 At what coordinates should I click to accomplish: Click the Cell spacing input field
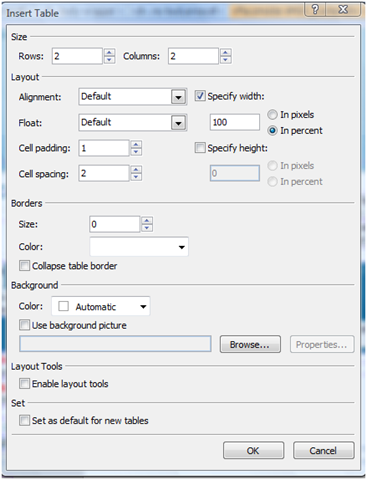pos(104,173)
